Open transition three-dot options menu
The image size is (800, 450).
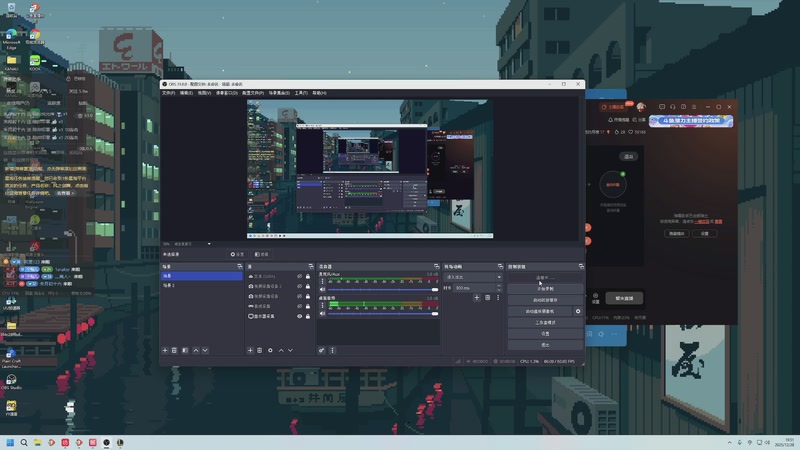coord(498,297)
